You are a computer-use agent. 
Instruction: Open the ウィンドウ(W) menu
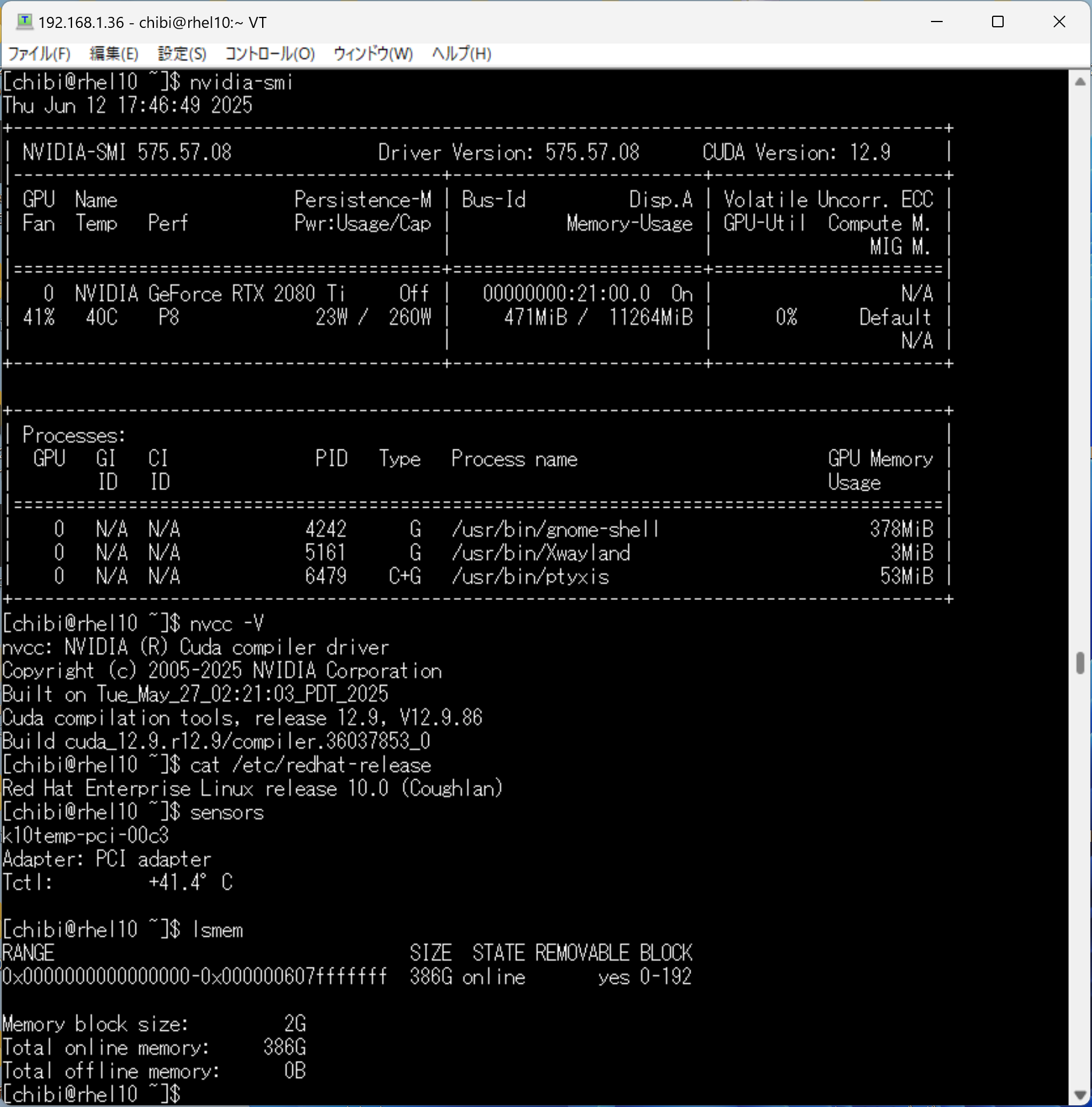373,54
